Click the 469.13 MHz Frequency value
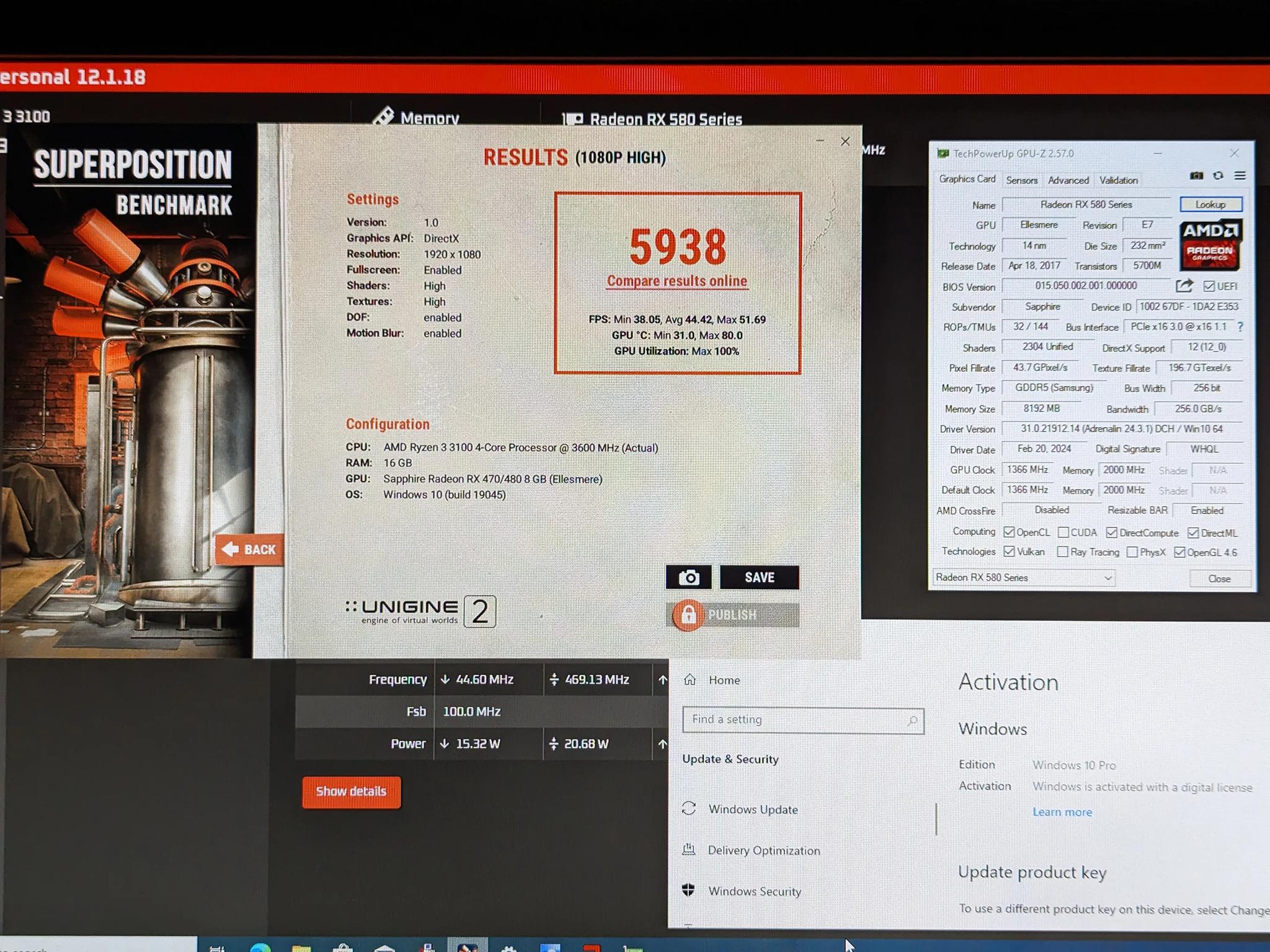Image resolution: width=1270 pixels, height=952 pixels. tap(597, 680)
